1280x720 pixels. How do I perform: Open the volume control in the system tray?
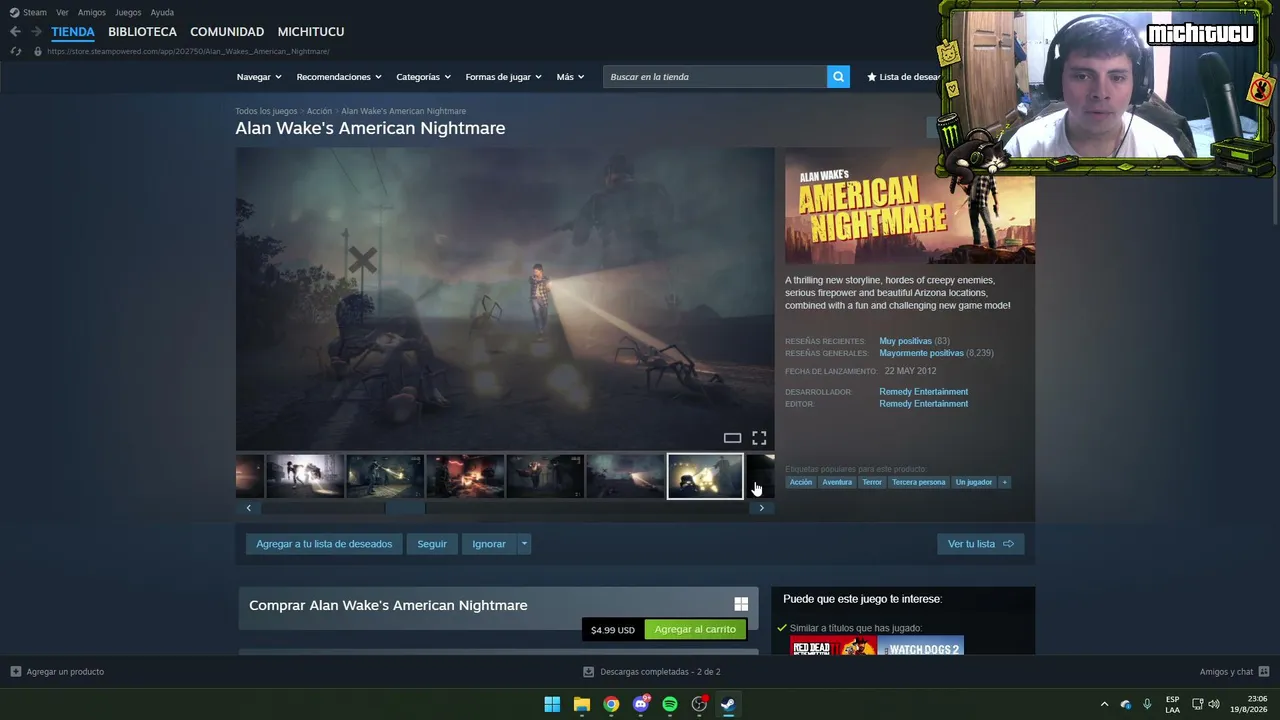(1216, 704)
